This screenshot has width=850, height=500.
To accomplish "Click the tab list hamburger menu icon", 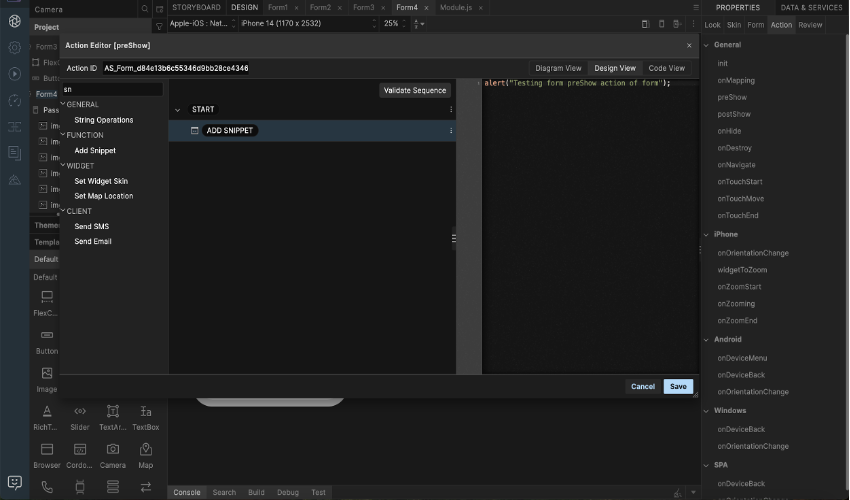I will [696, 8].
